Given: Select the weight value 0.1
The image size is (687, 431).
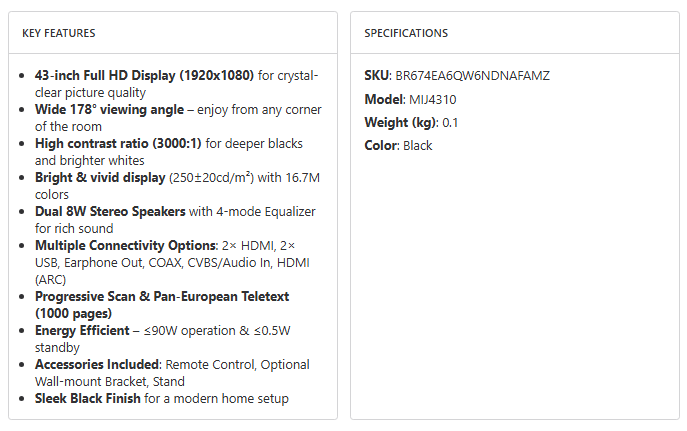Looking at the screenshot, I should click(x=450, y=122).
